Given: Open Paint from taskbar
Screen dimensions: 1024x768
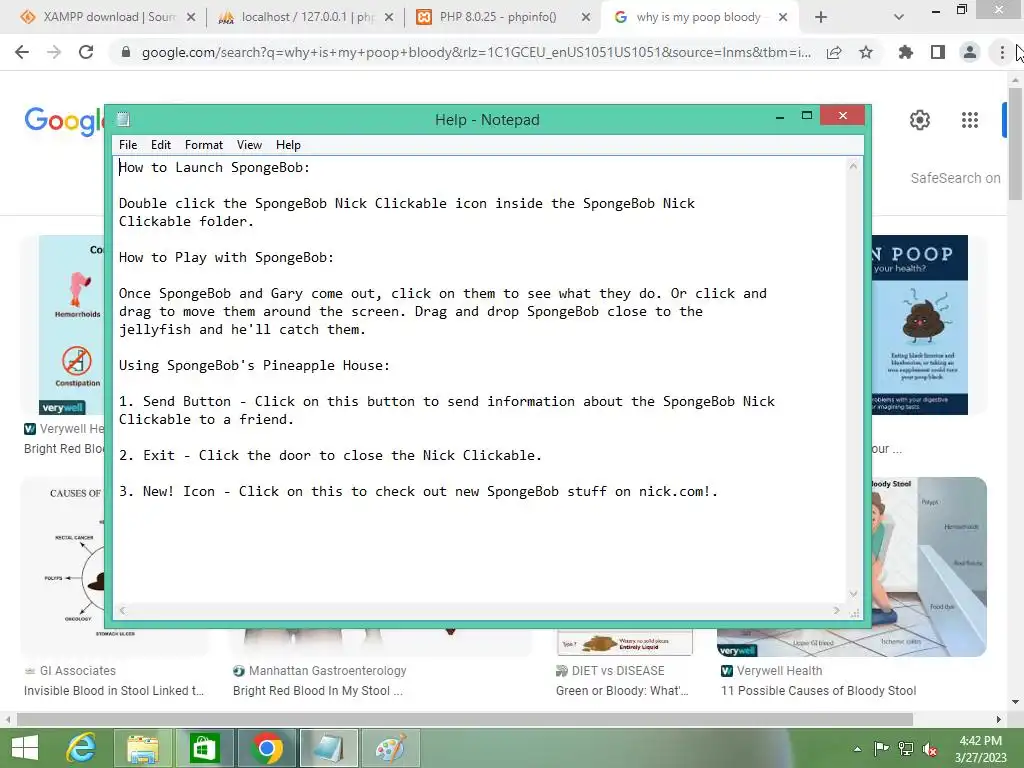Looking at the screenshot, I should [x=391, y=748].
